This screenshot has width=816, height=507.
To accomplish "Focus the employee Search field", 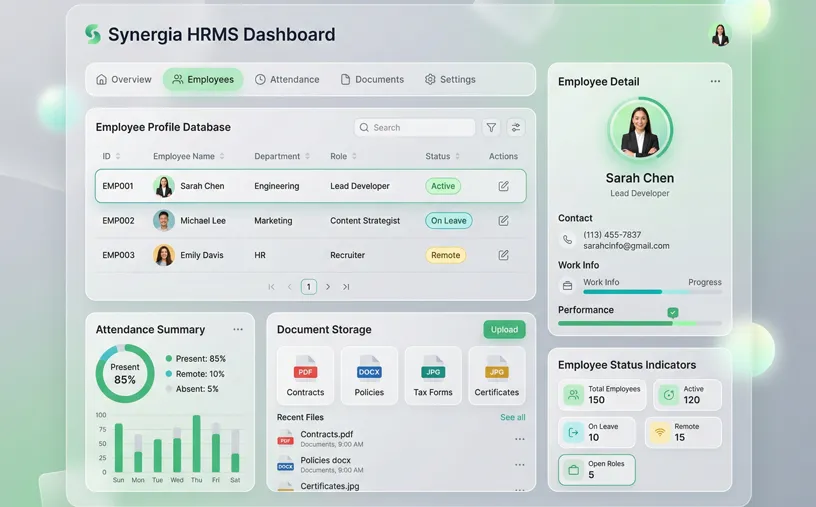I will (415, 128).
